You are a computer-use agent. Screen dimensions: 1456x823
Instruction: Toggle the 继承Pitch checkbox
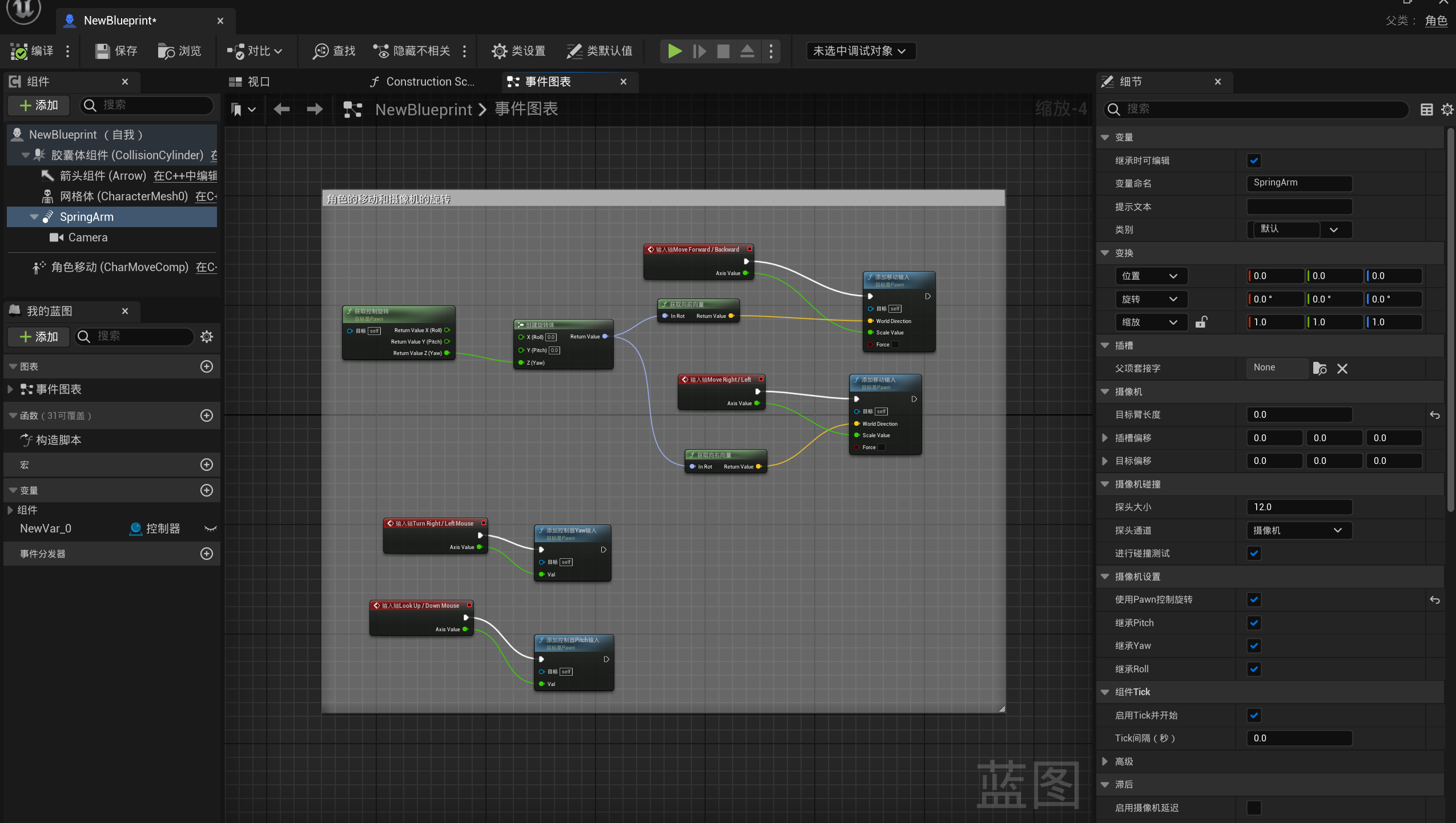click(x=1254, y=623)
